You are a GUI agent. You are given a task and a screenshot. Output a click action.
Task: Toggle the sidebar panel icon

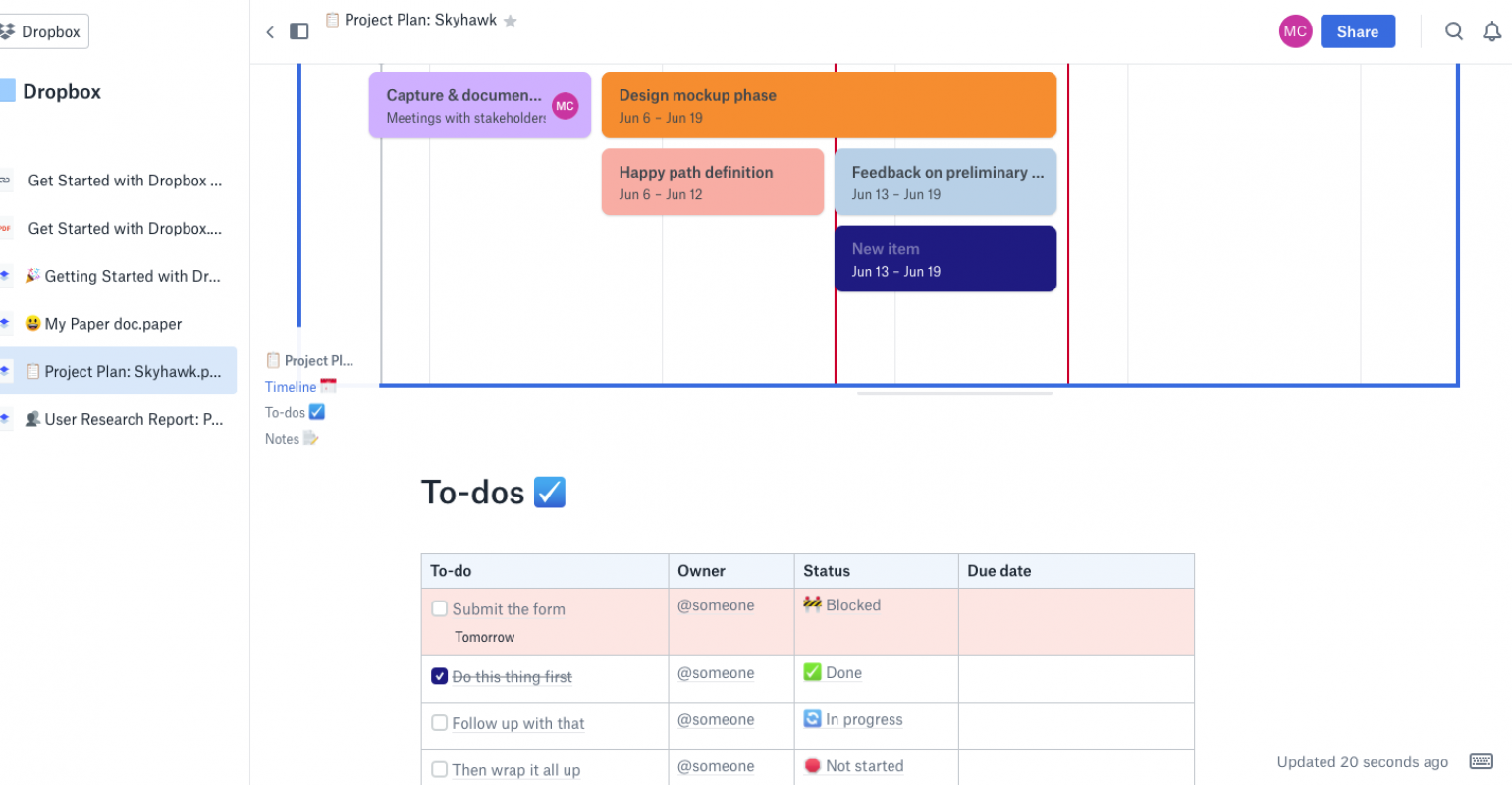pos(298,30)
